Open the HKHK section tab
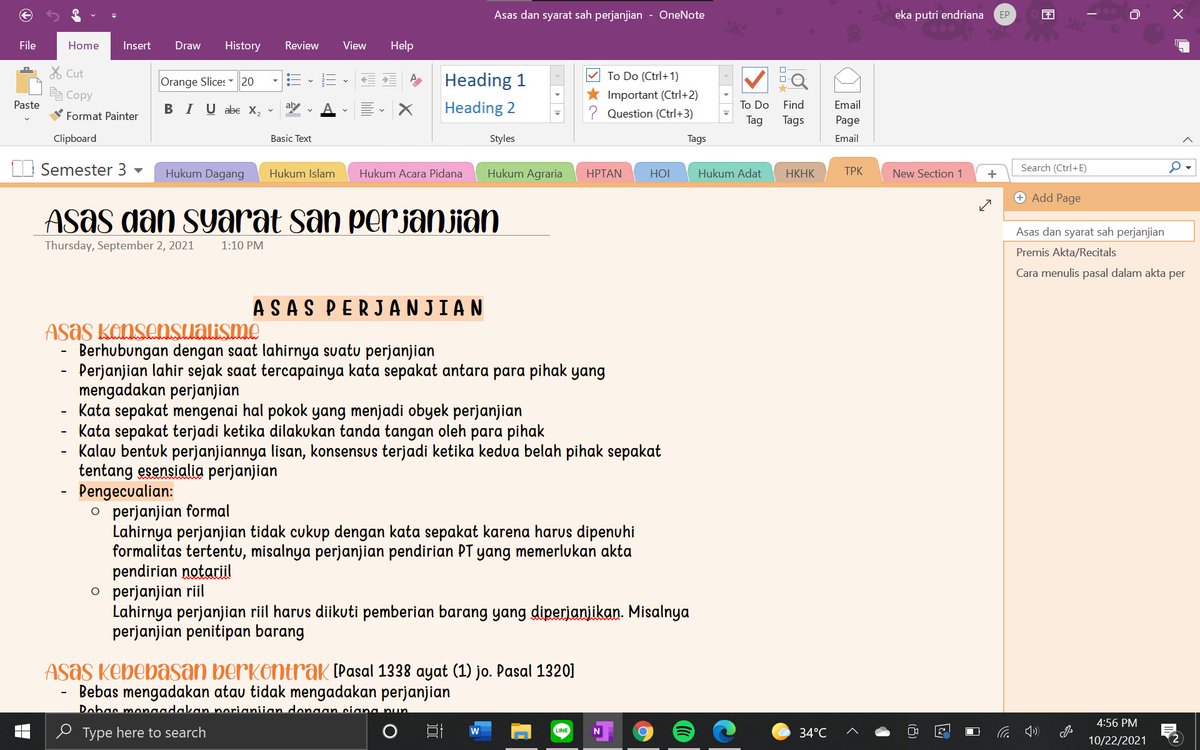This screenshot has width=1200, height=750. coord(800,173)
